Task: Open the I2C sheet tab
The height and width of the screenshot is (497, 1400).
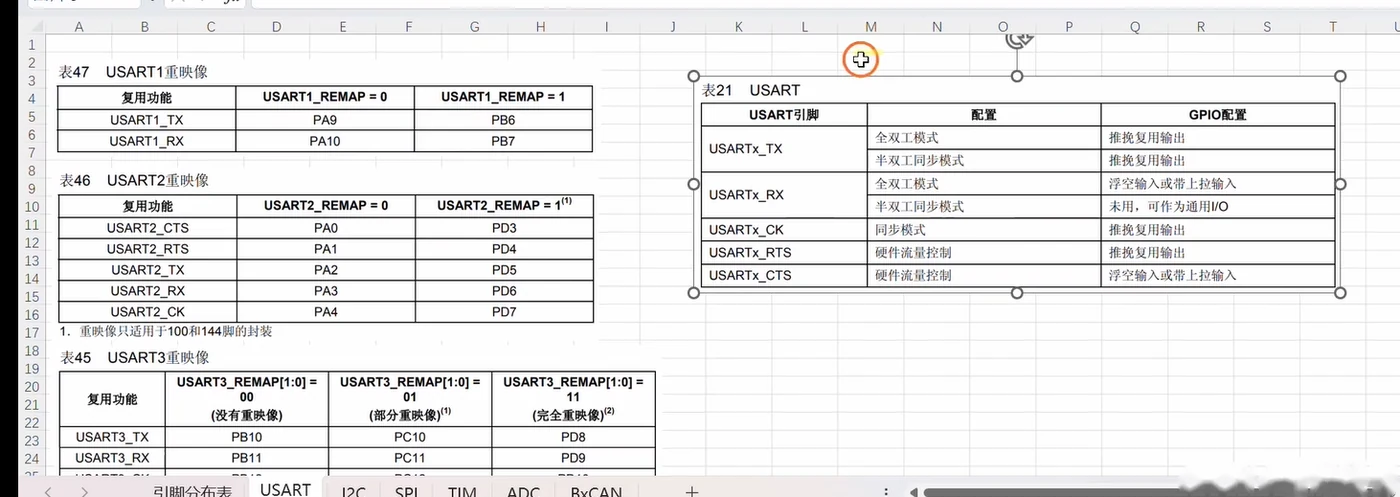Action: tap(353, 491)
